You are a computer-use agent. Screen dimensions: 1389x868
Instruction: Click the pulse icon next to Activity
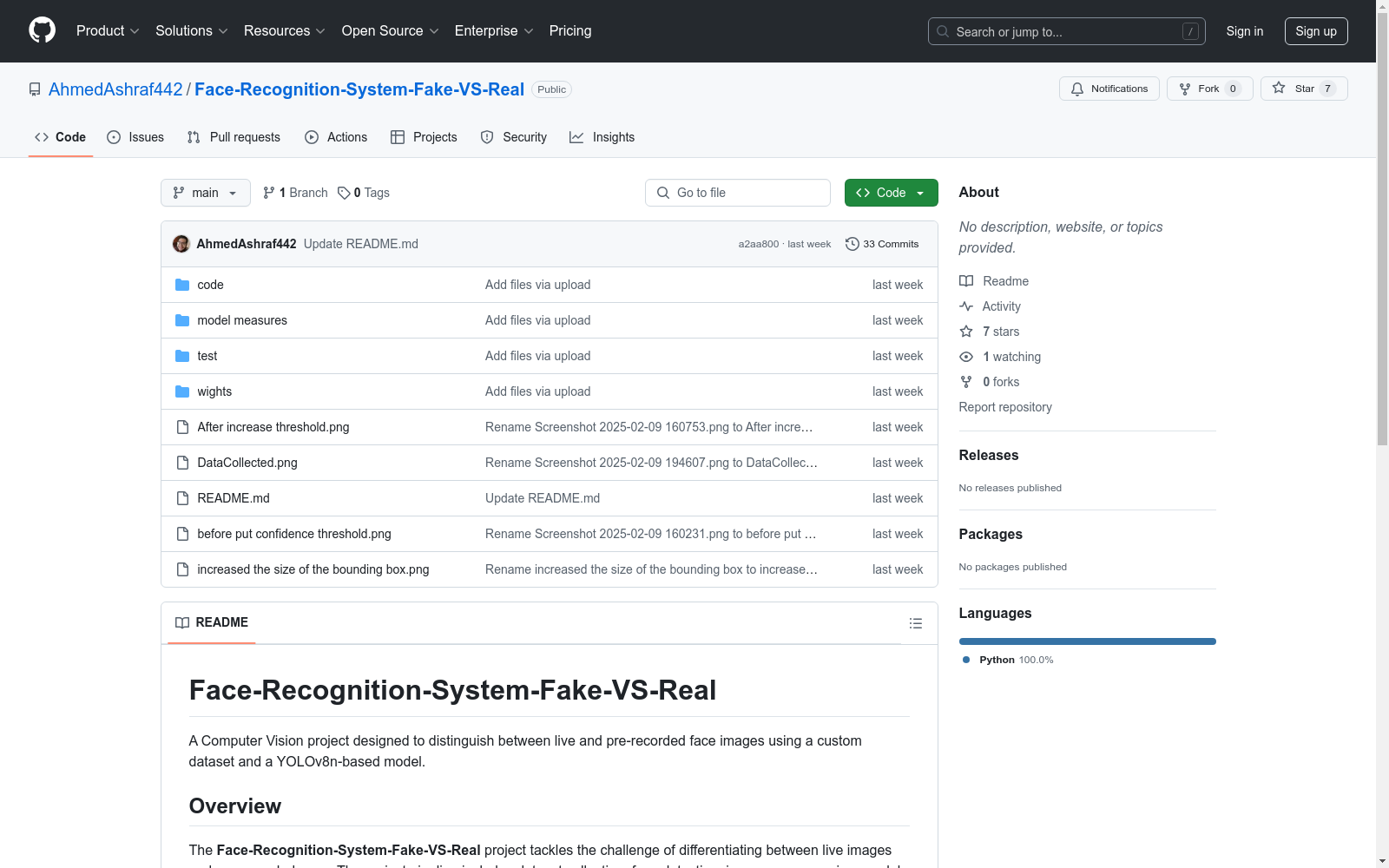pos(966,306)
